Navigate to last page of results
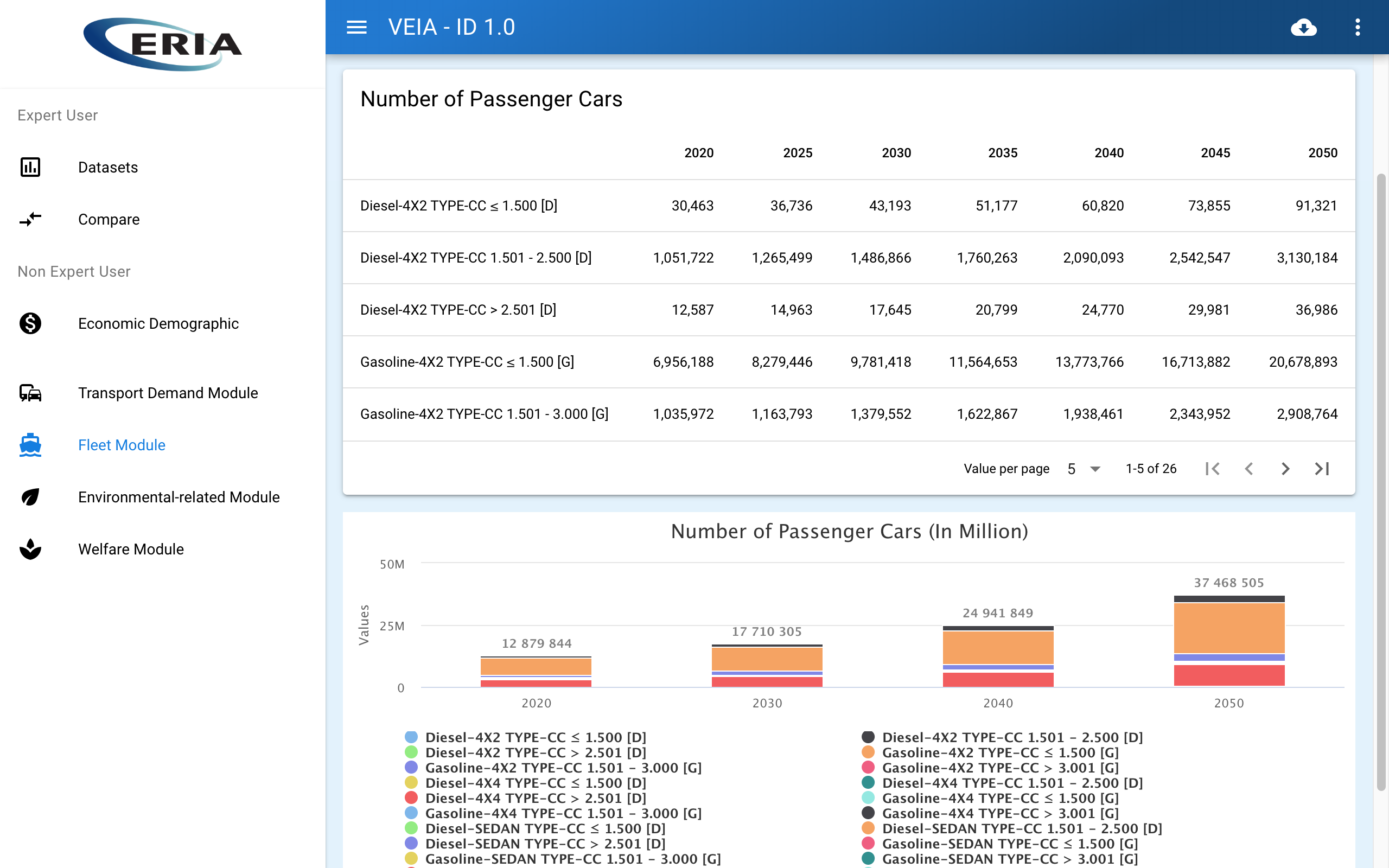The height and width of the screenshot is (868, 1389). (1323, 468)
